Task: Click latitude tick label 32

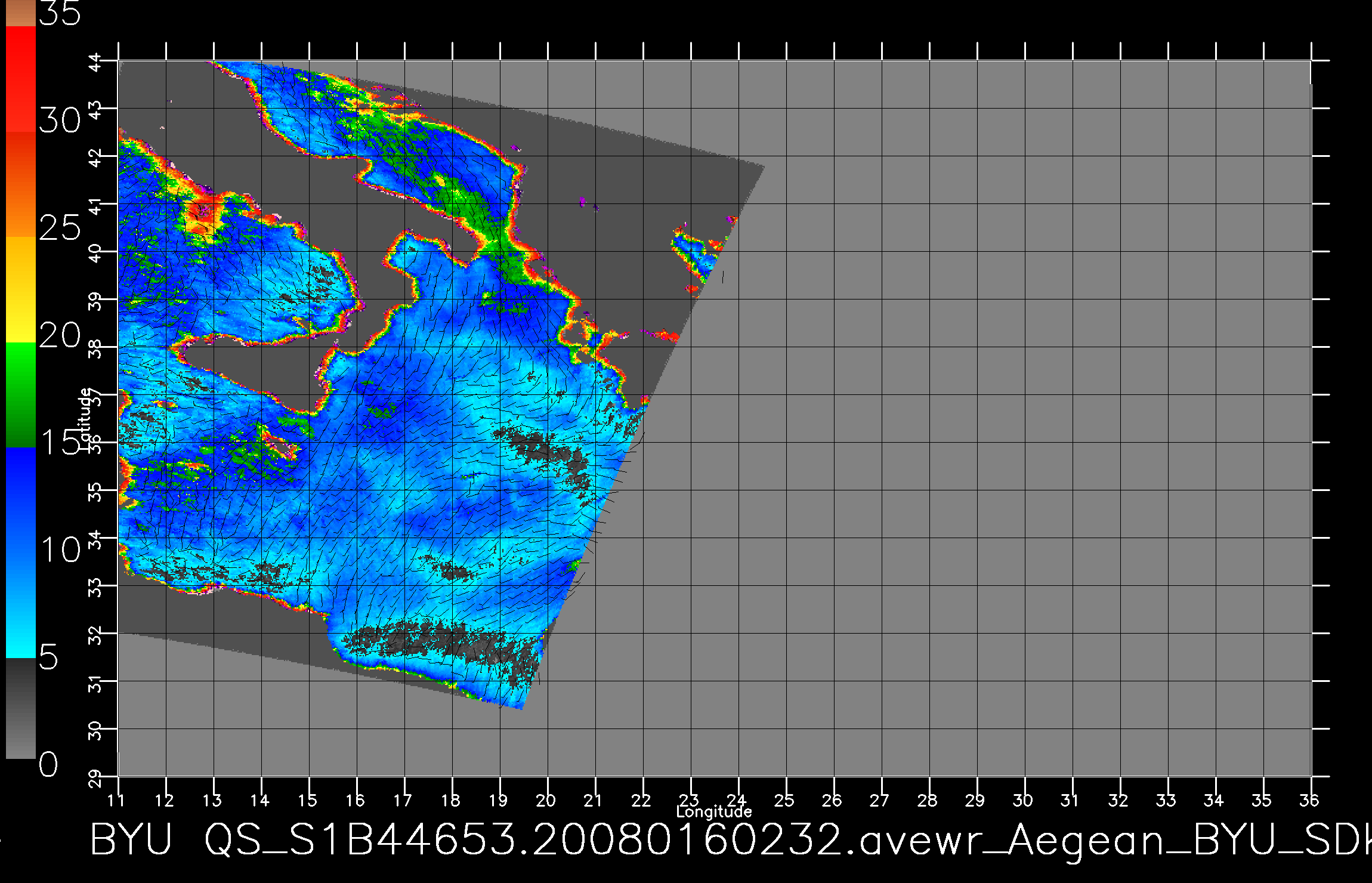Action: click(x=95, y=634)
